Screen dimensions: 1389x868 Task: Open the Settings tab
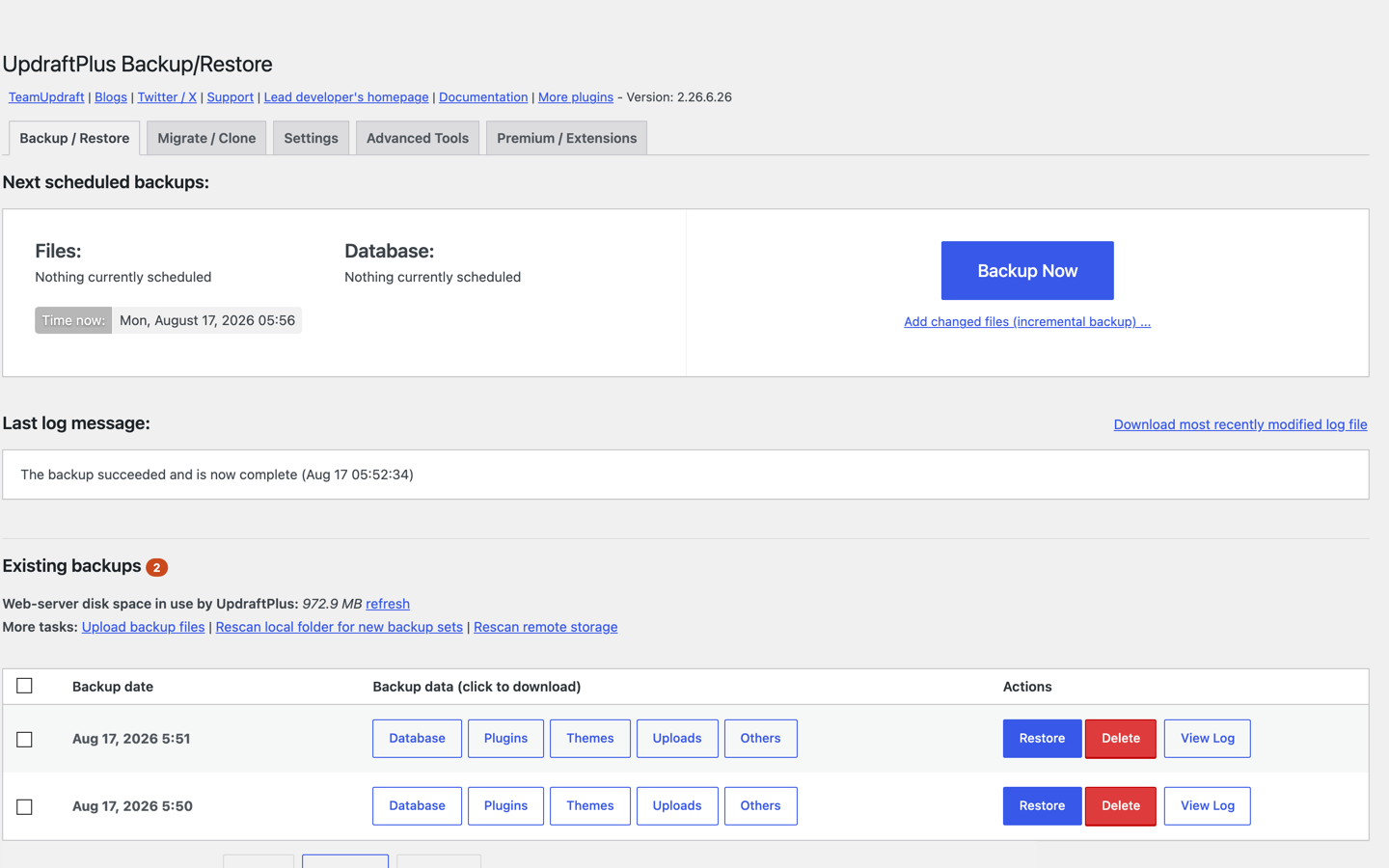[311, 138]
